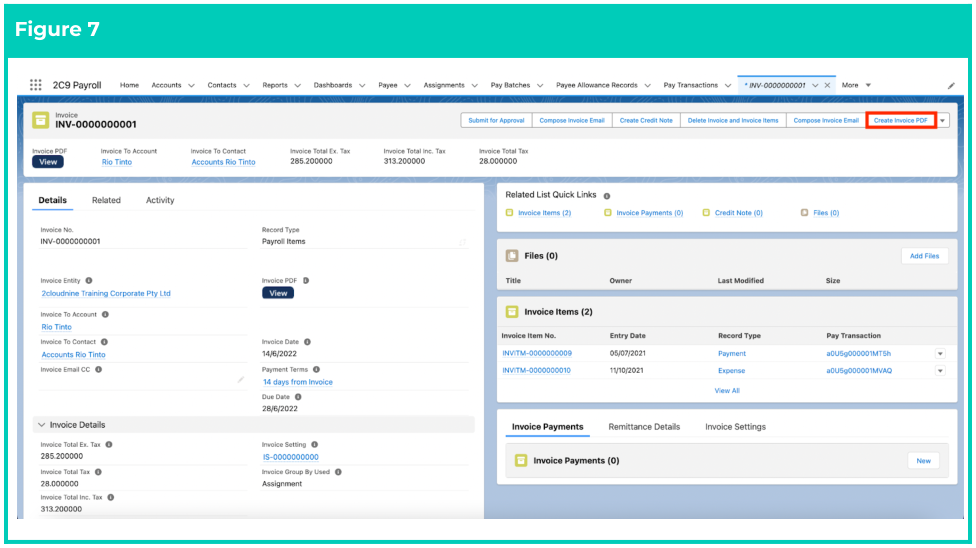Click the Invoice Items panel icon

point(512,312)
